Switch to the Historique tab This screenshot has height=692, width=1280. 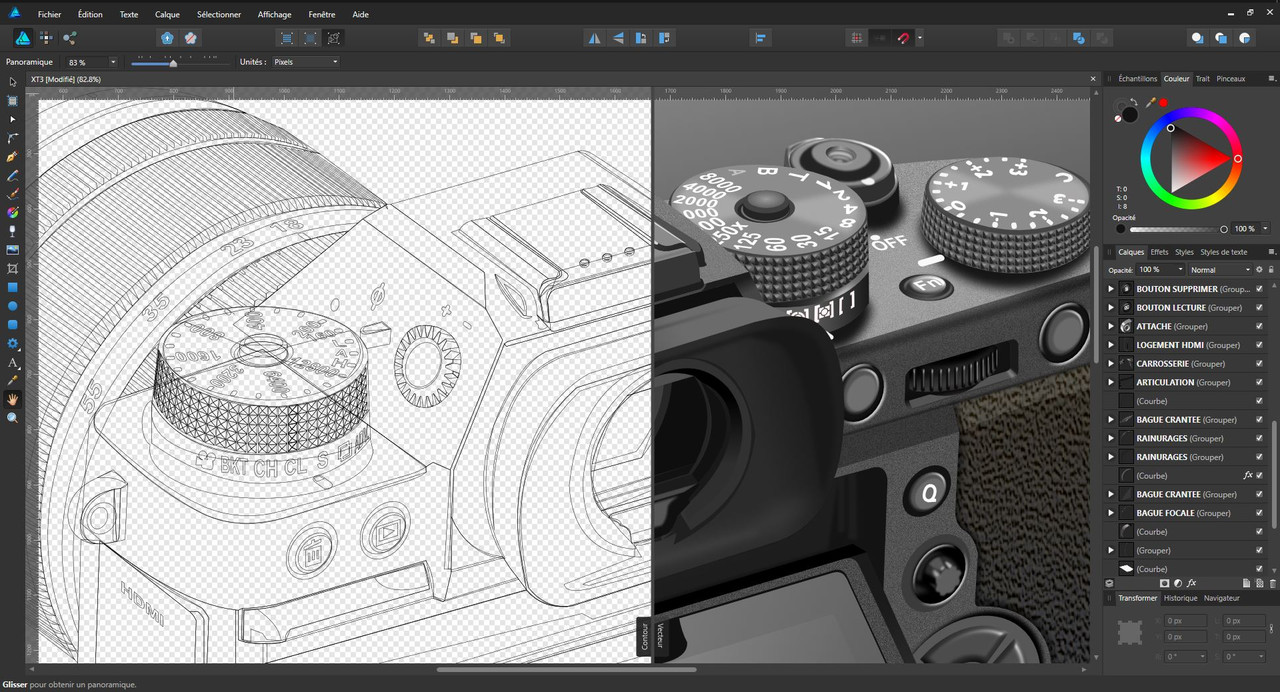[x=1180, y=598]
